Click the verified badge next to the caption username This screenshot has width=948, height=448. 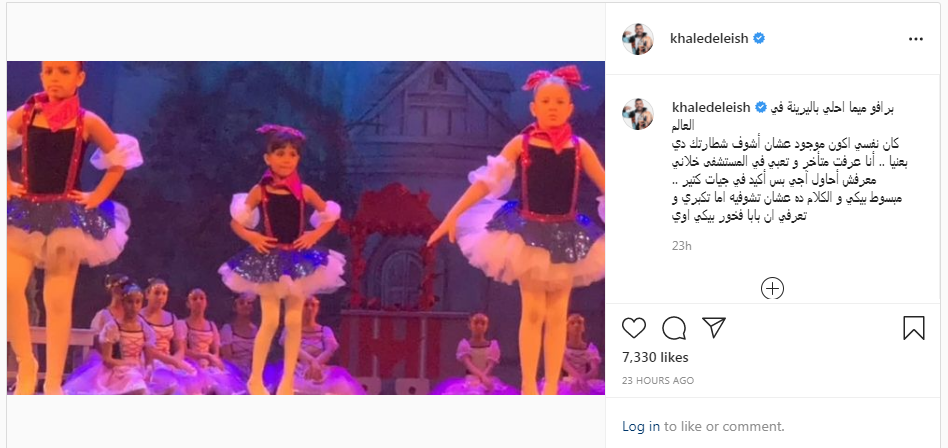759,107
